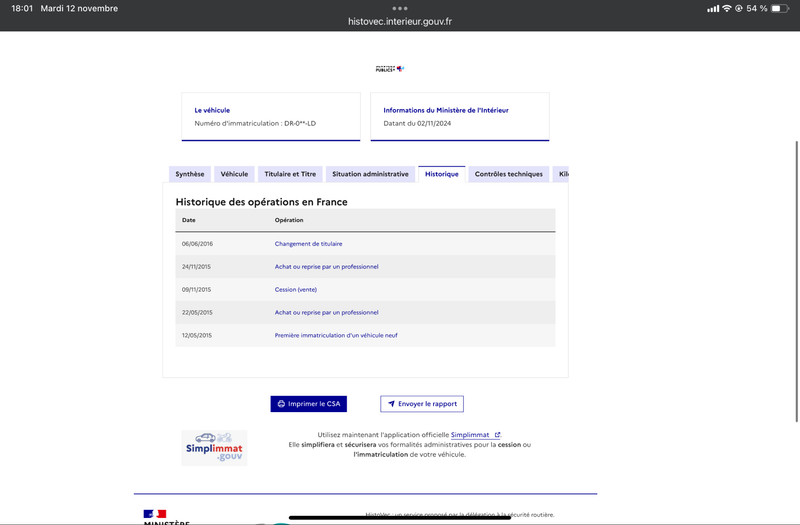Tap the three-dots multitasking icon at top
Viewport: 800px width, 525px height.
(x=400, y=8)
